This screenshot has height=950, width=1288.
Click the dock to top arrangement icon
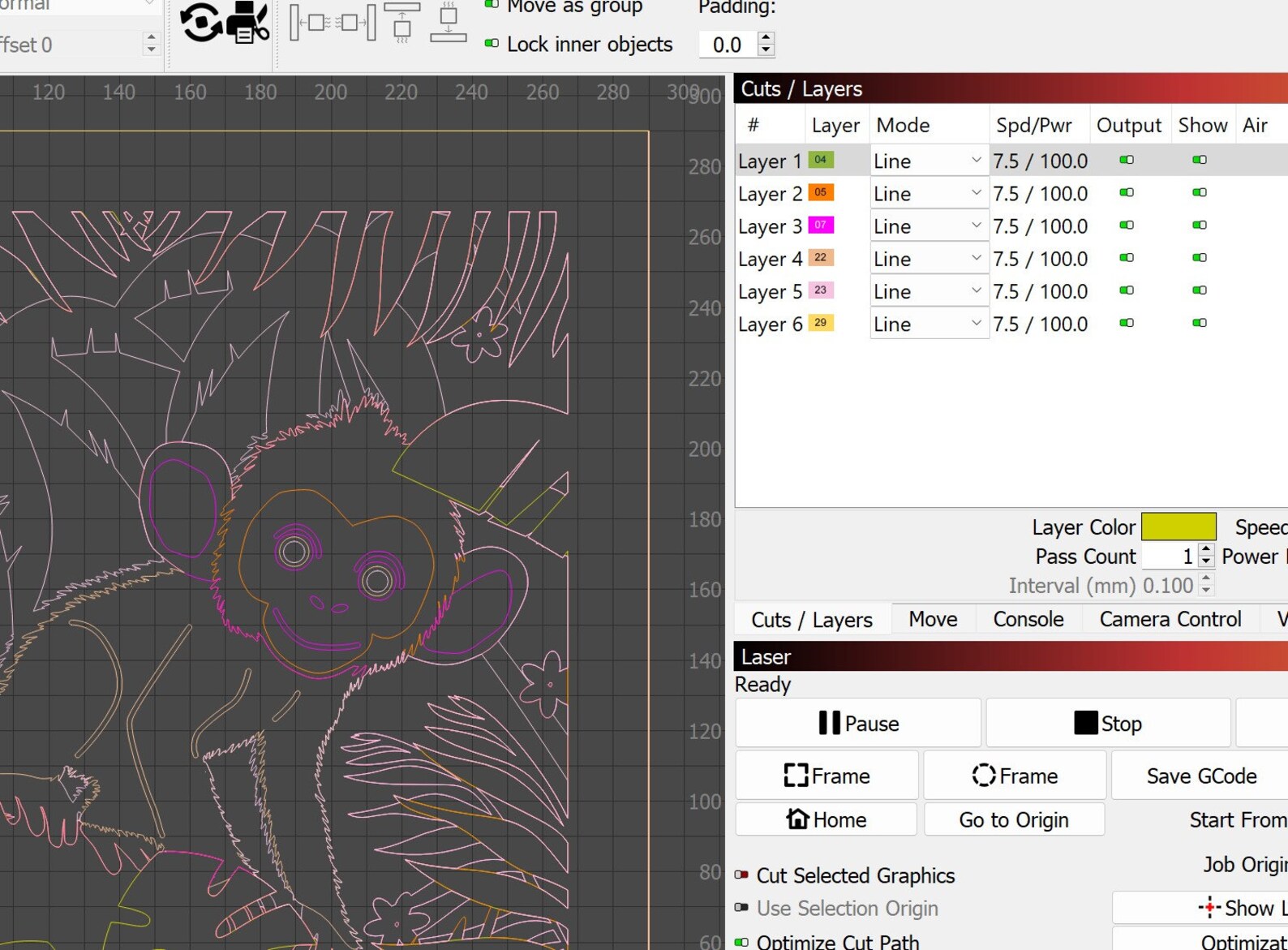(x=402, y=23)
